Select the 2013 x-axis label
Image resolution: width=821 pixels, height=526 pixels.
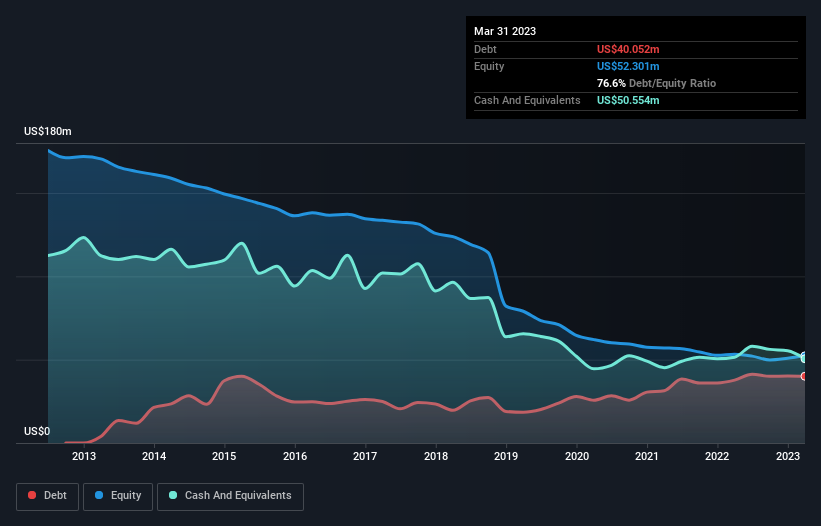tap(84, 456)
